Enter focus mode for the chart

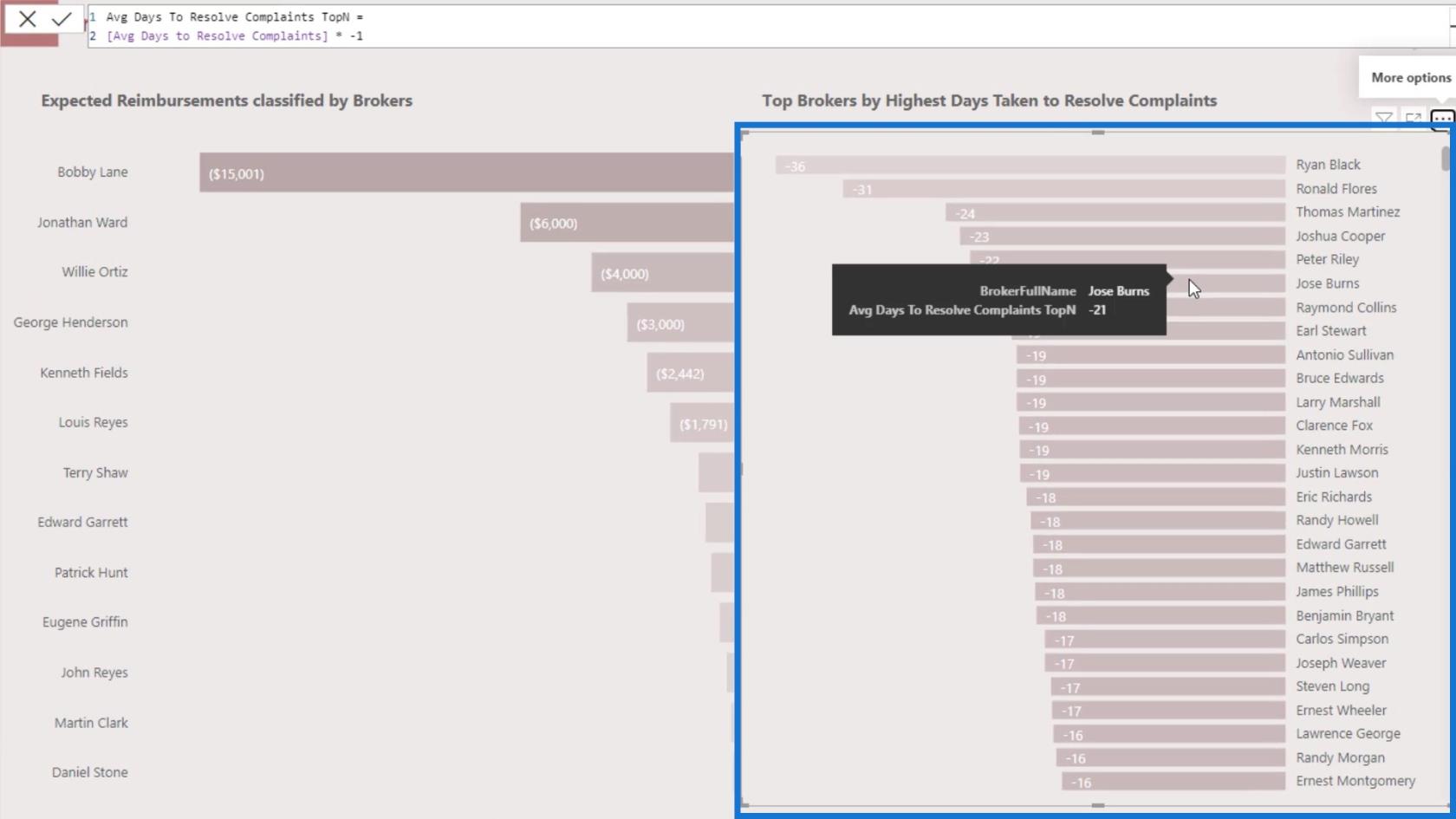[1414, 118]
